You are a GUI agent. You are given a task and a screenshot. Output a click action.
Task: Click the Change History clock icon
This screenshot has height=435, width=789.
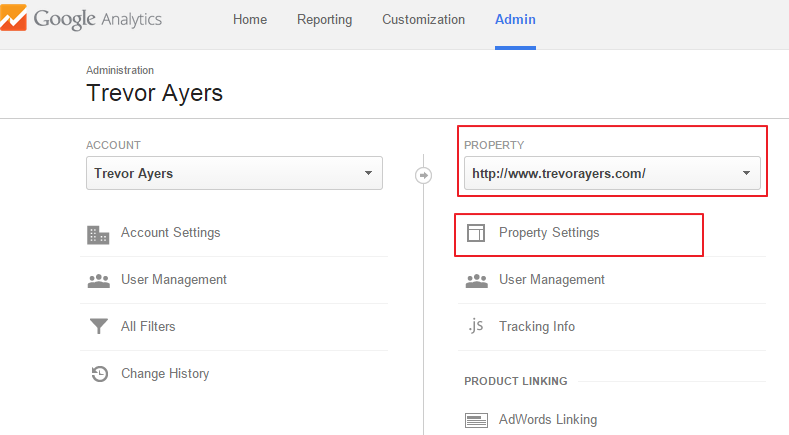100,374
